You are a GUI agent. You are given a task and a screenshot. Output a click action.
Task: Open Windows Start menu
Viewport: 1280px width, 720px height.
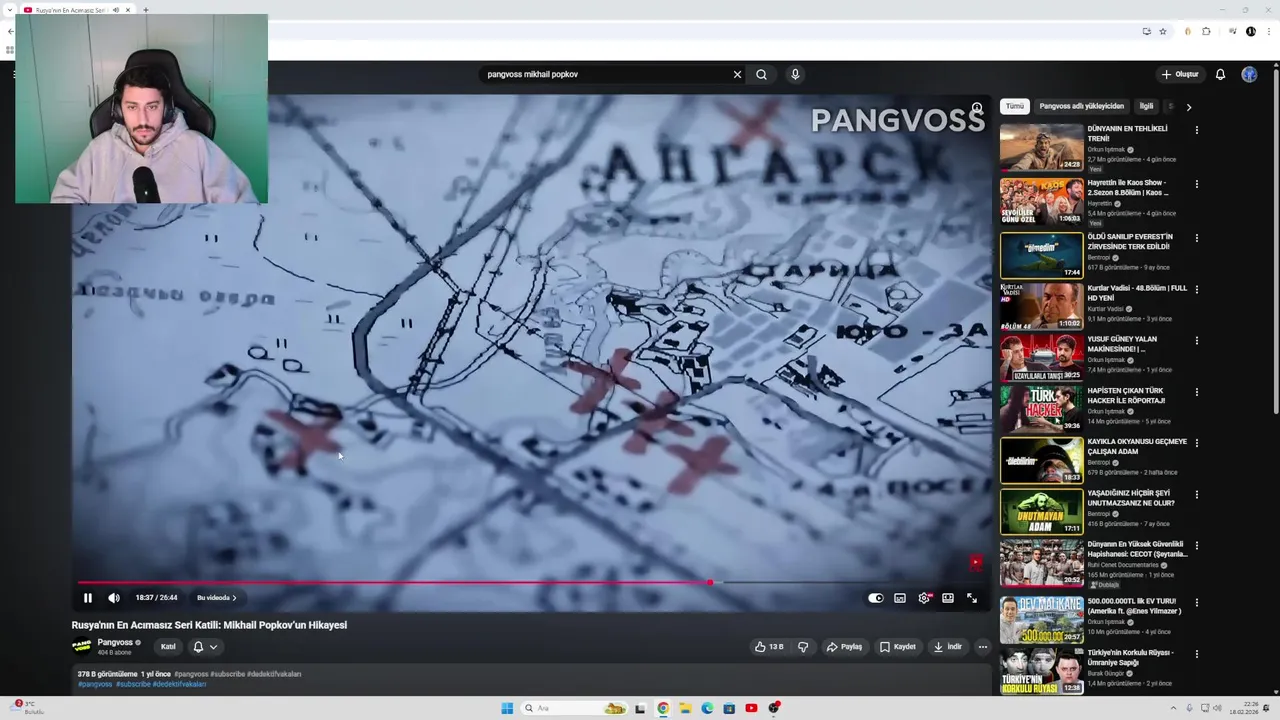[507, 708]
